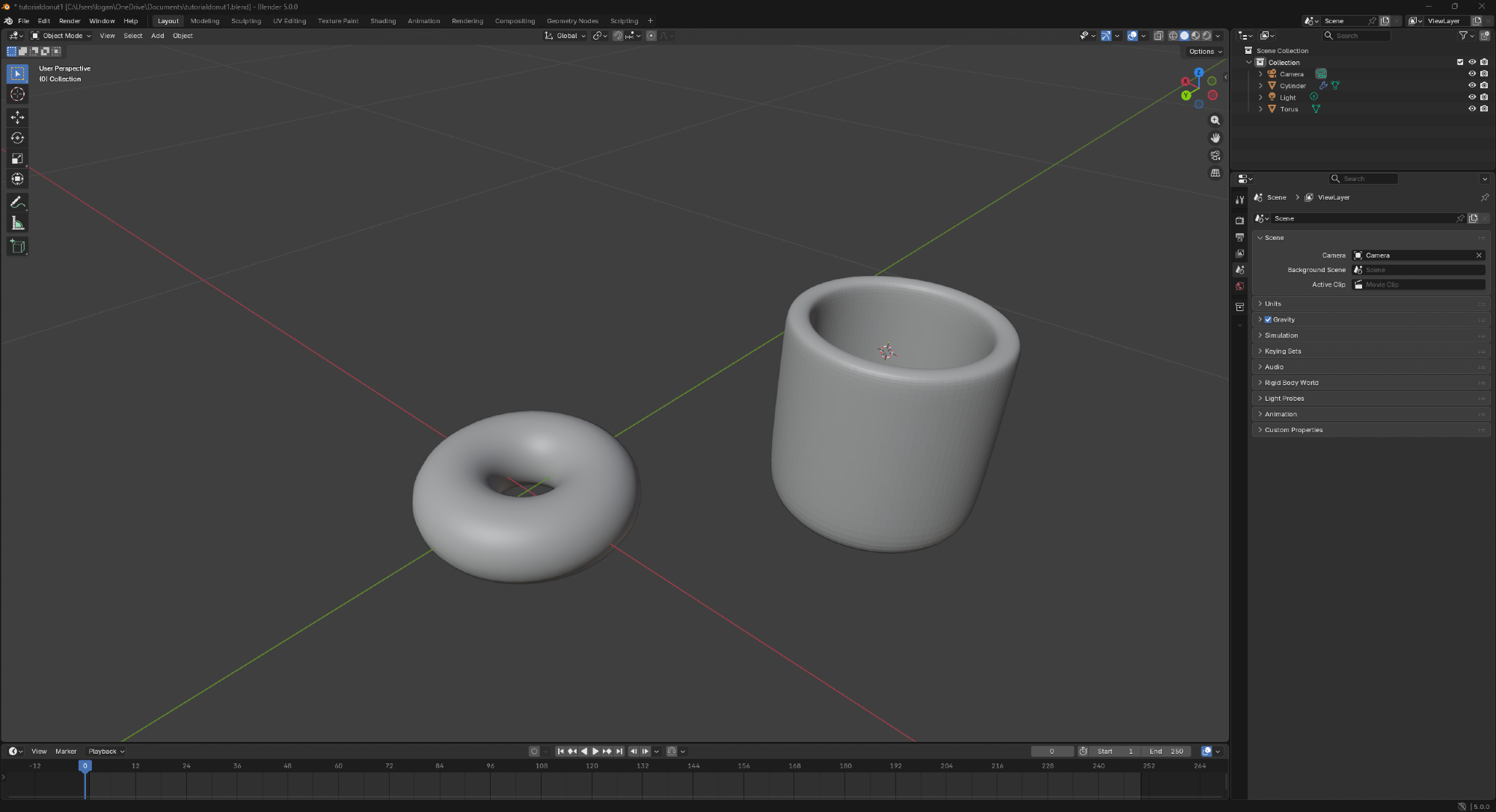Open the Object Mode dropdown
Viewport: 1496px width, 812px height.
pos(61,36)
